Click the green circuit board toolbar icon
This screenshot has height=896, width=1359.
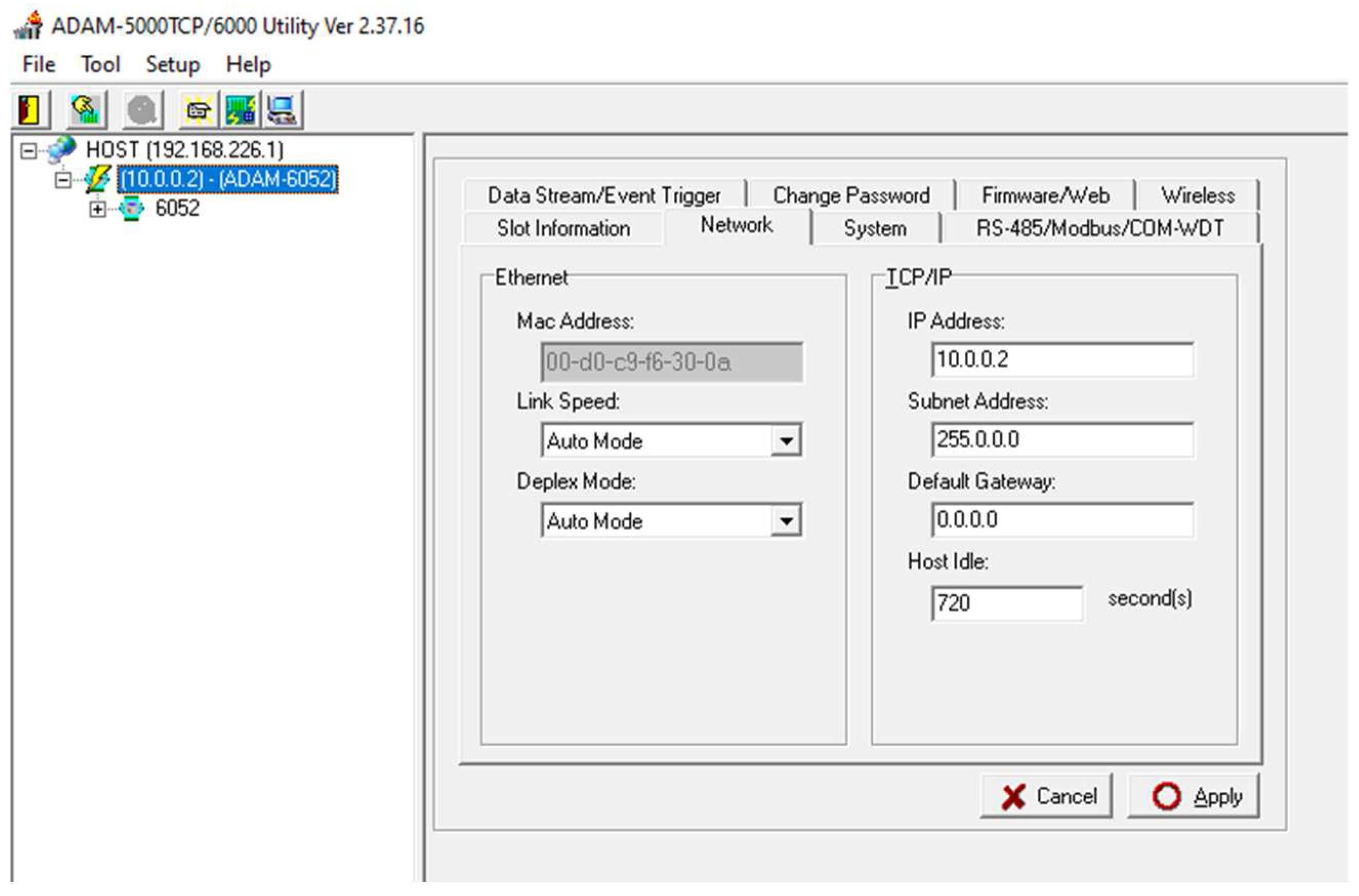click(x=240, y=109)
